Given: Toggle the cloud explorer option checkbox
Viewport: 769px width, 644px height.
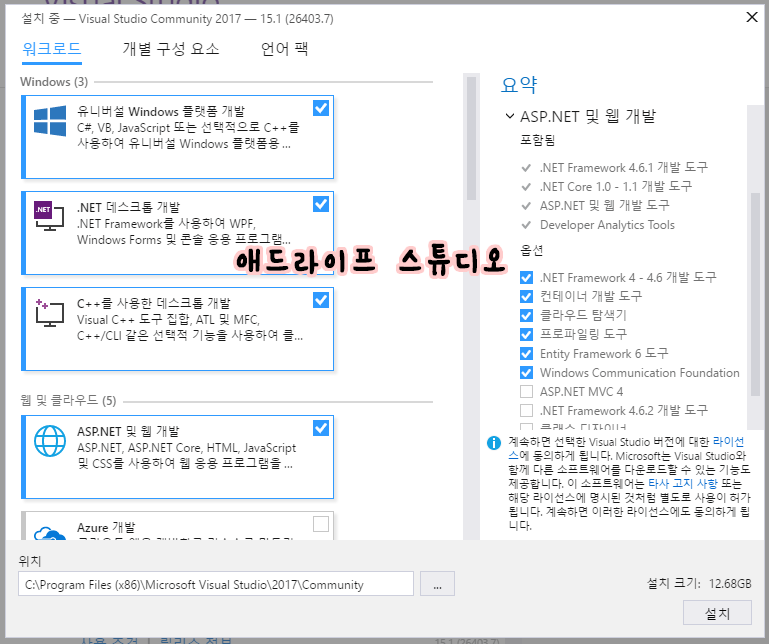Looking at the screenshot, I should click(526, 315).
